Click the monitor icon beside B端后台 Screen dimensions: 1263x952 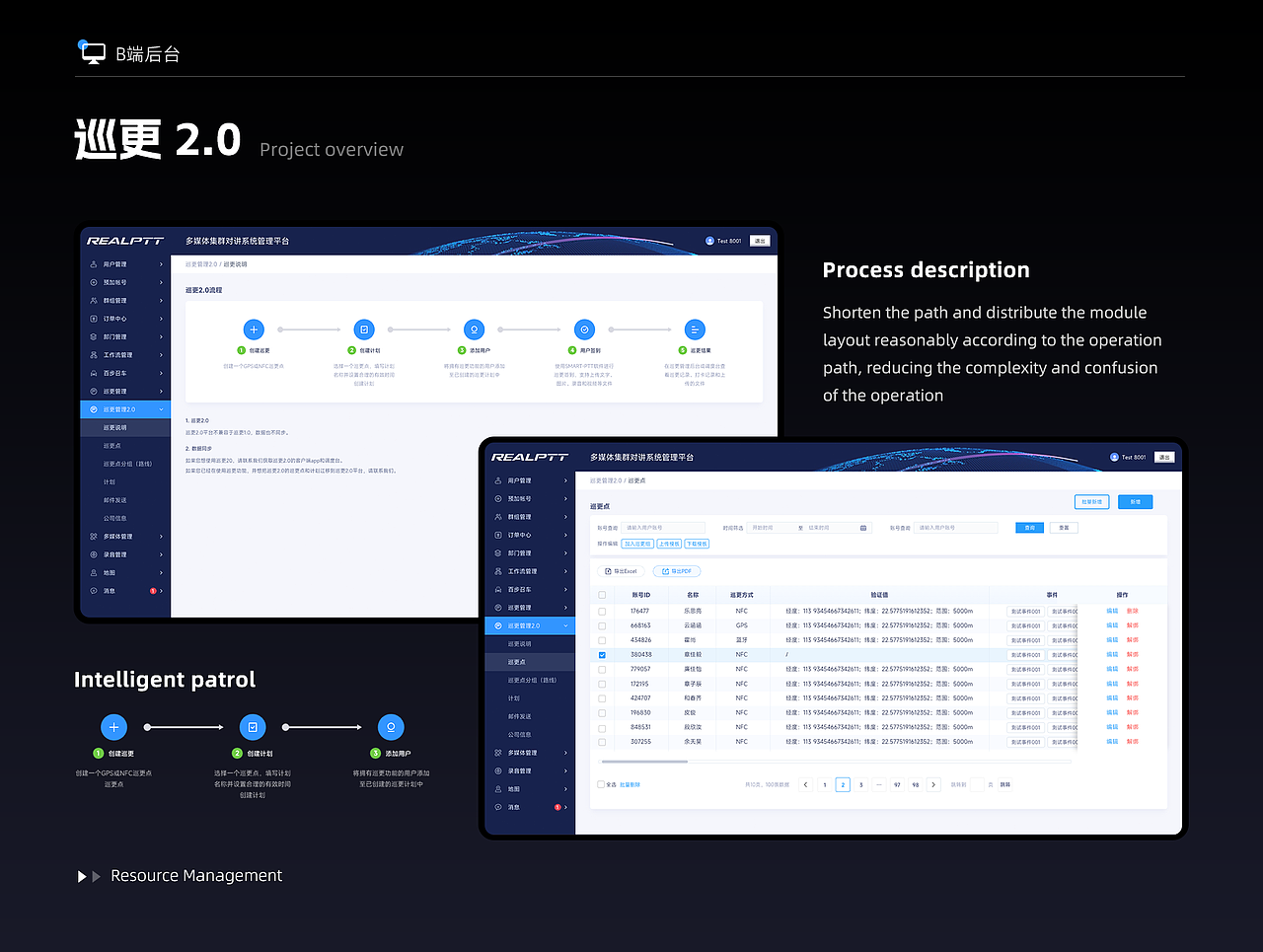tap(93, 53)
